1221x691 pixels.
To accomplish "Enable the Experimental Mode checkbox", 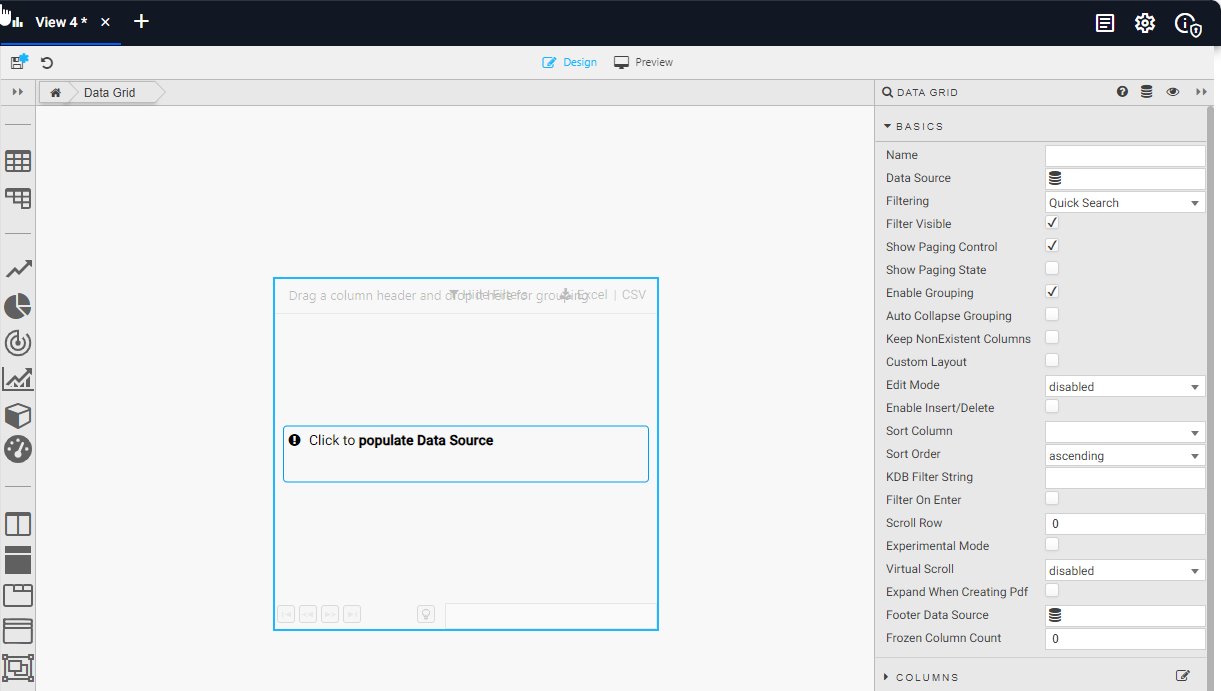I will tap(1052, 545).
